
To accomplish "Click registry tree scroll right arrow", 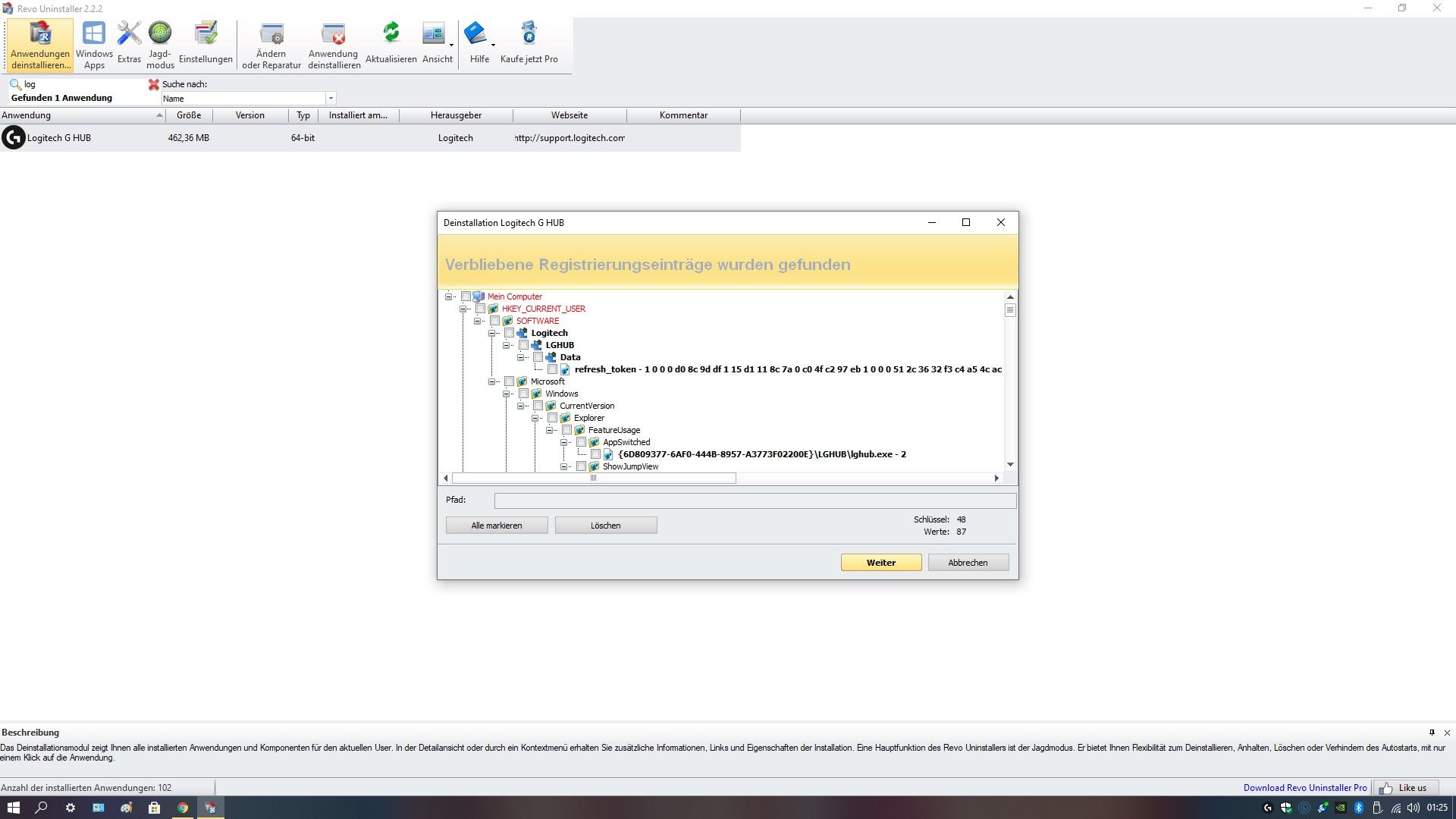I will [x=996, y=478].
